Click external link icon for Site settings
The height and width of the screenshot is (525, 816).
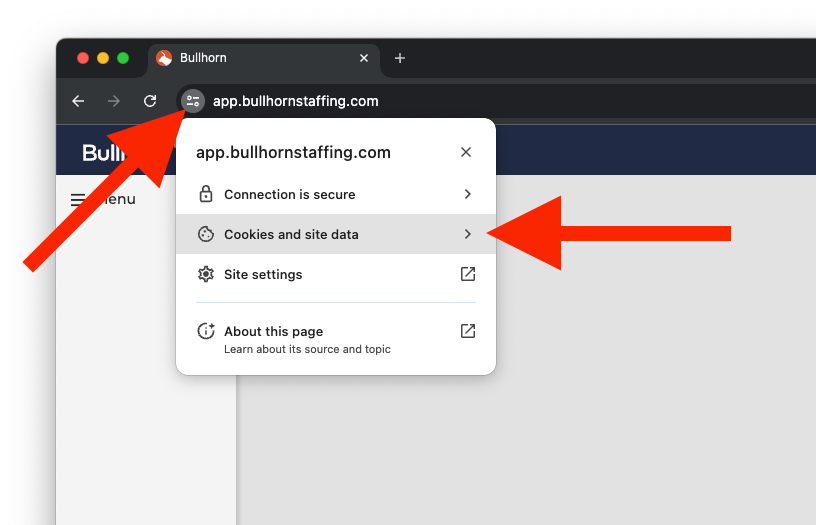coord(468,274)
